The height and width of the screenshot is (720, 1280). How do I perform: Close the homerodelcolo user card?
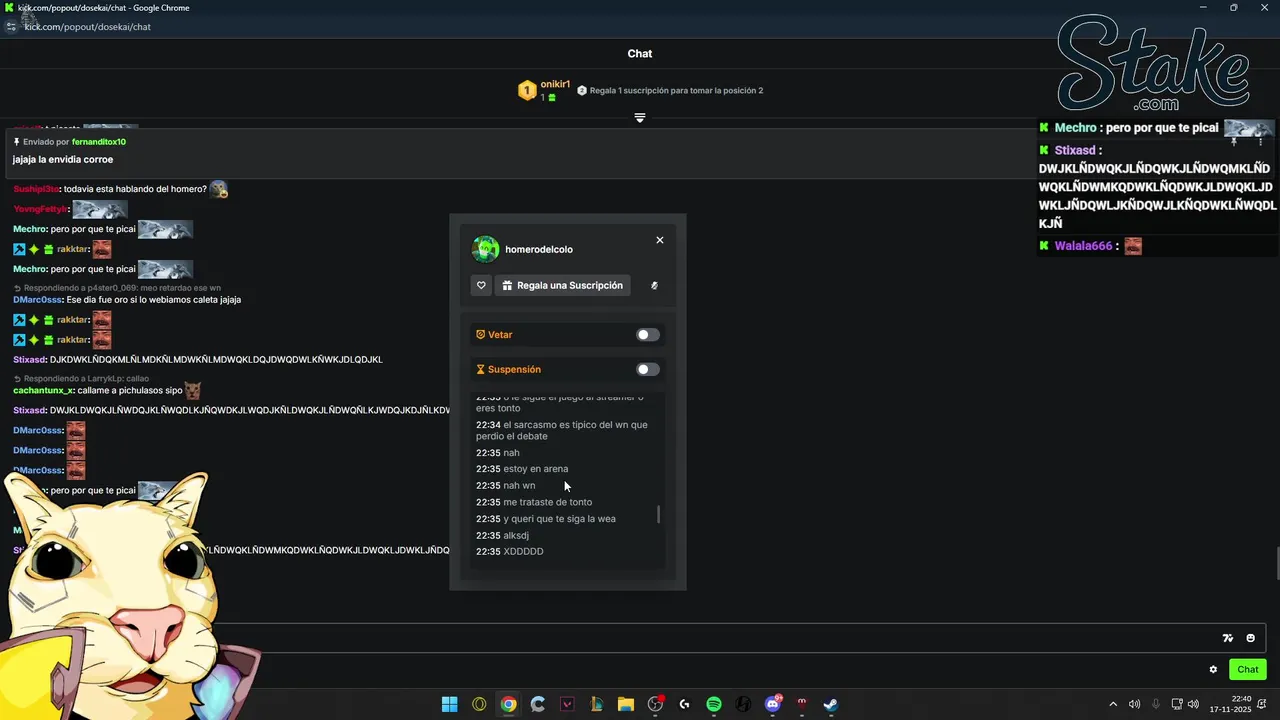(660, 240)
